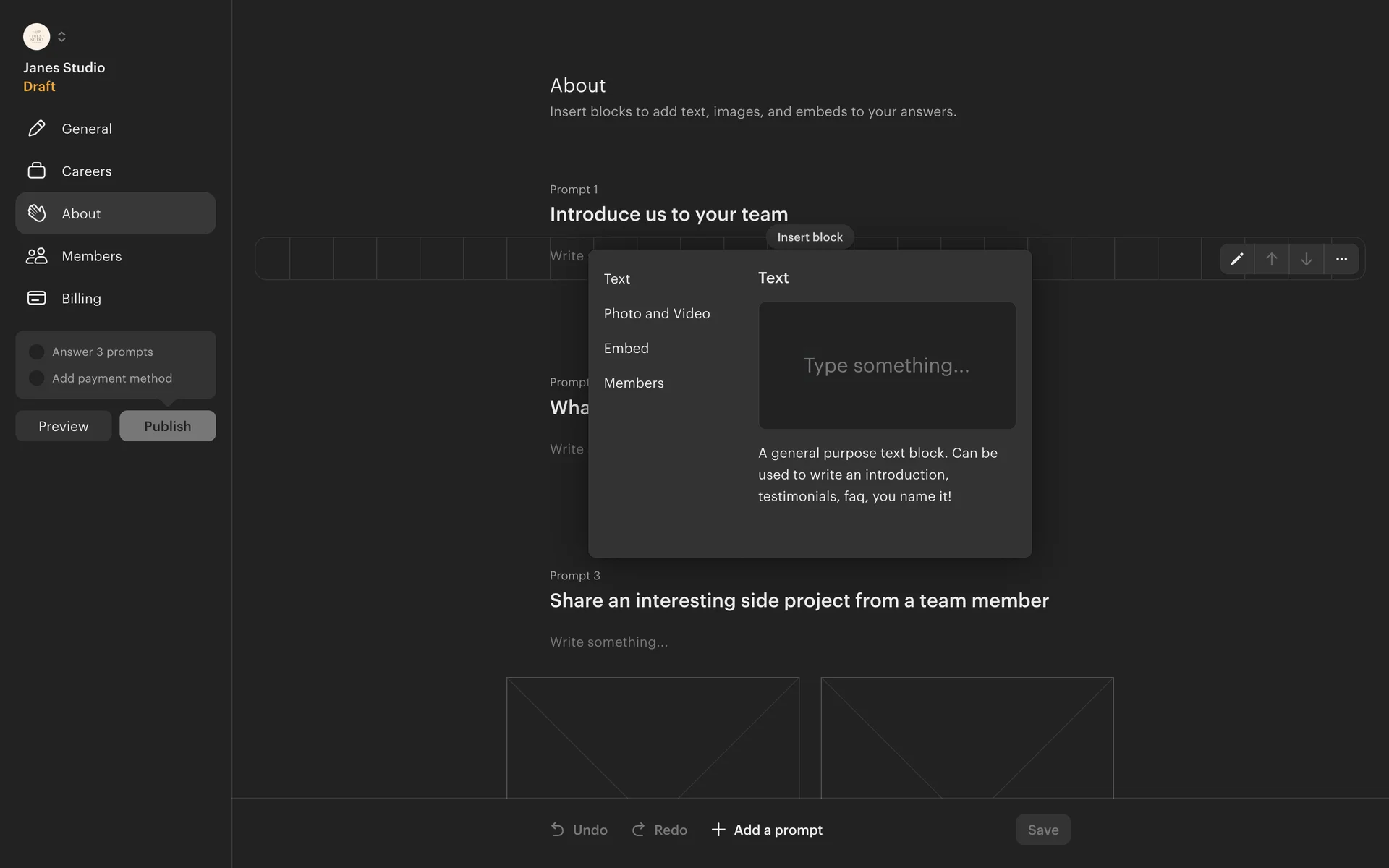Open the three-dots more options menu
This screenshot has width=1389, height=868.
coord(1341,259)
